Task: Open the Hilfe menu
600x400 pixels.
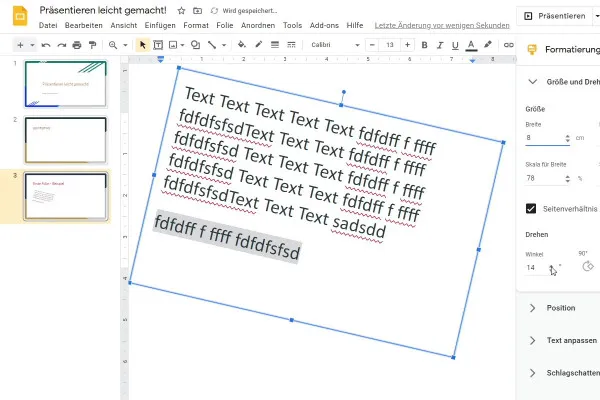Action: click(x=355, y=25)
